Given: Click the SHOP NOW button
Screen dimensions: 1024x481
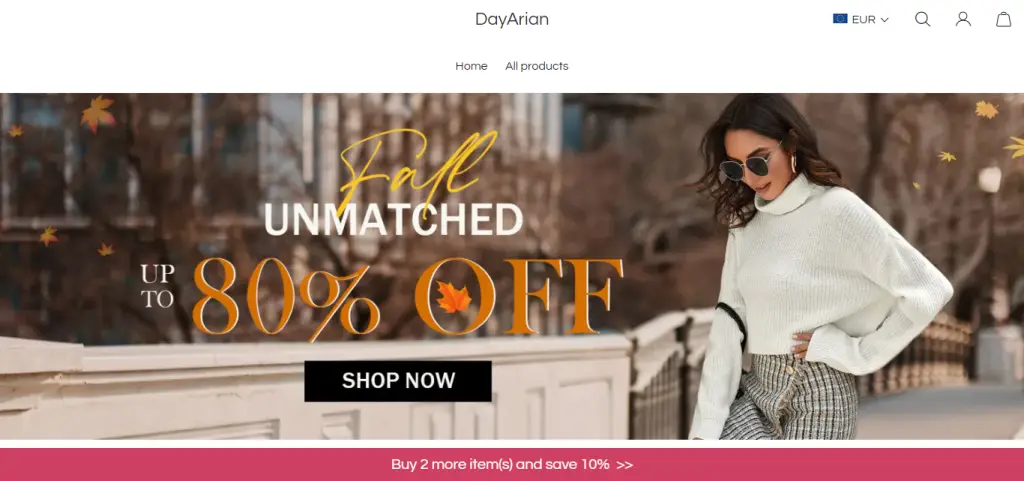Looking at the screenshot, I should coord(398,381).
